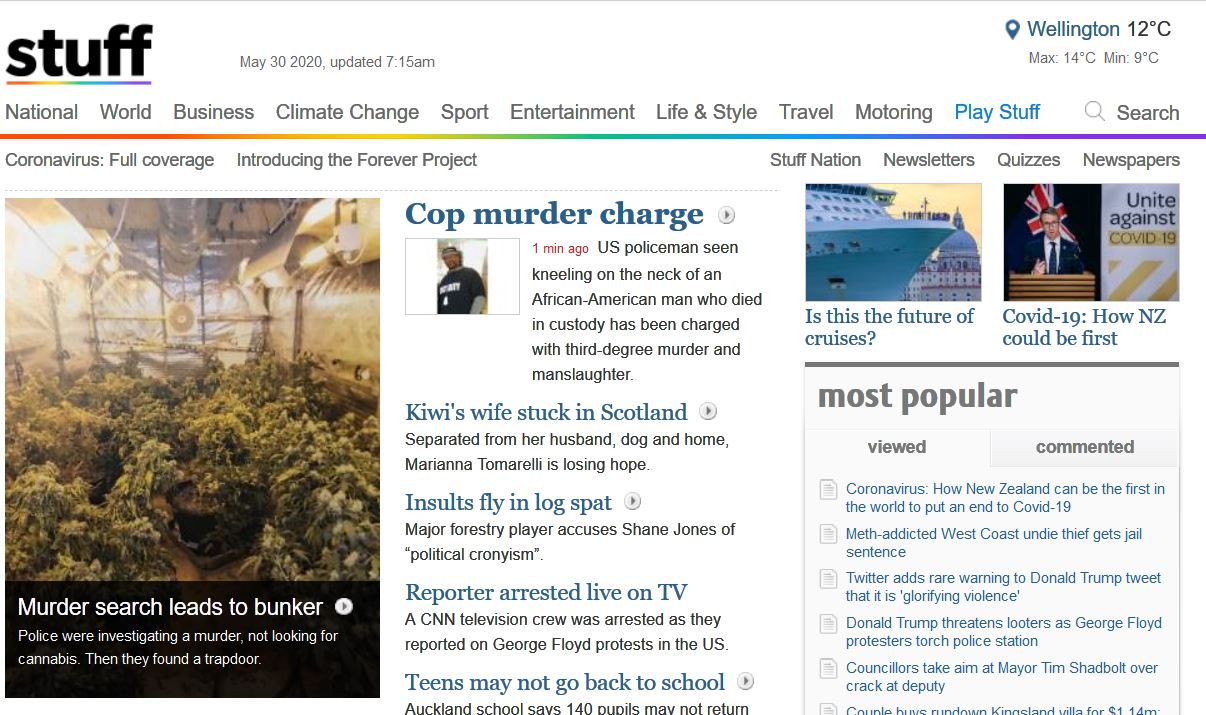This screenshot has width=1206, height=715.
Task: Click the Search text link
Action: click(x=1148, y=113)
